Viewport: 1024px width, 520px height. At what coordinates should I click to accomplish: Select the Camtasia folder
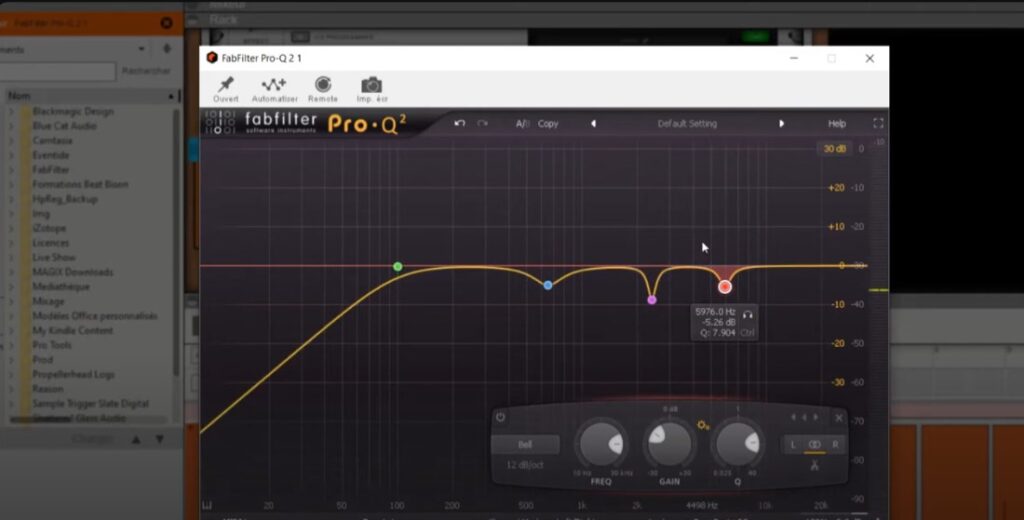point(52,140)
